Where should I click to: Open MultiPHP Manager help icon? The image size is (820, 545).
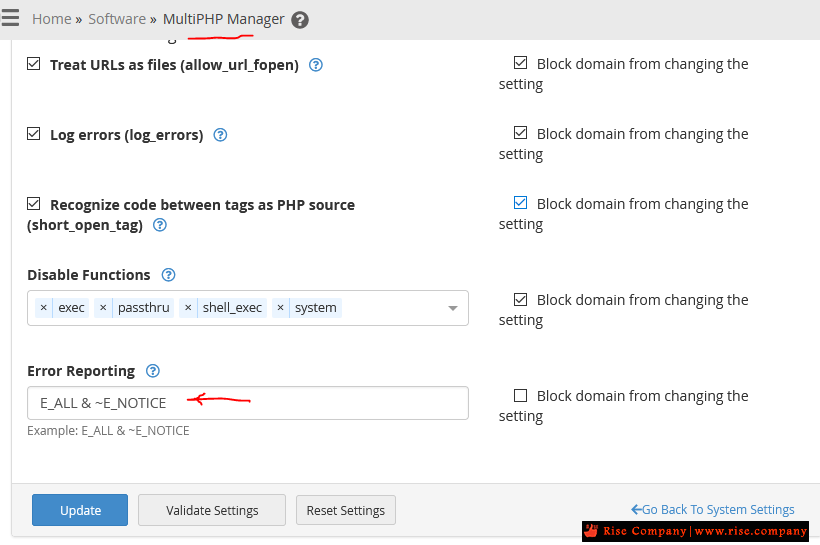[x=300, y=20]
